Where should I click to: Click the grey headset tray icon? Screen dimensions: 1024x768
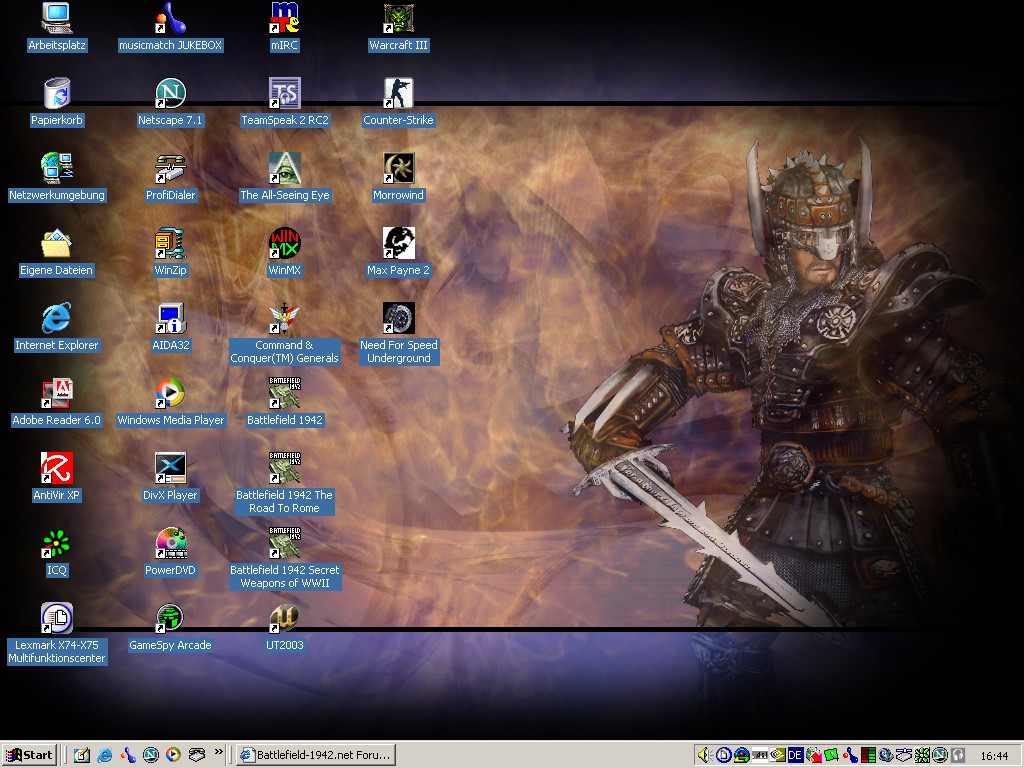pos(957,756)
